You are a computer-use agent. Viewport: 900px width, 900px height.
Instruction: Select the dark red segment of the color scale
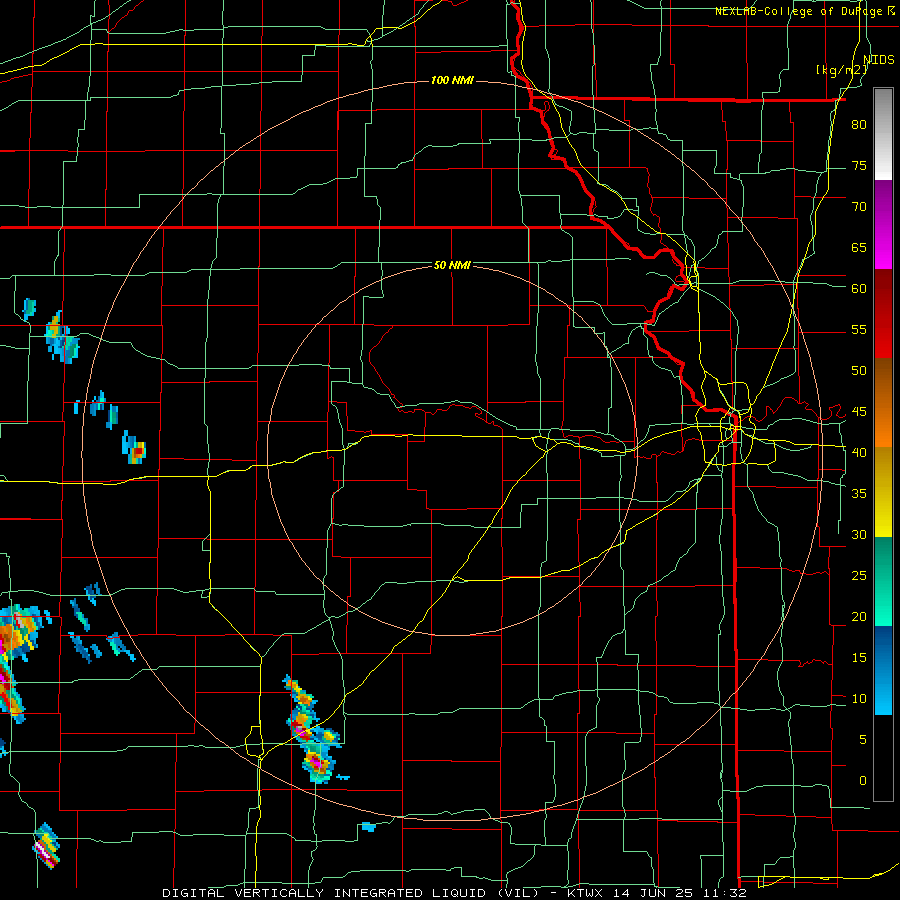coord(883,314)
